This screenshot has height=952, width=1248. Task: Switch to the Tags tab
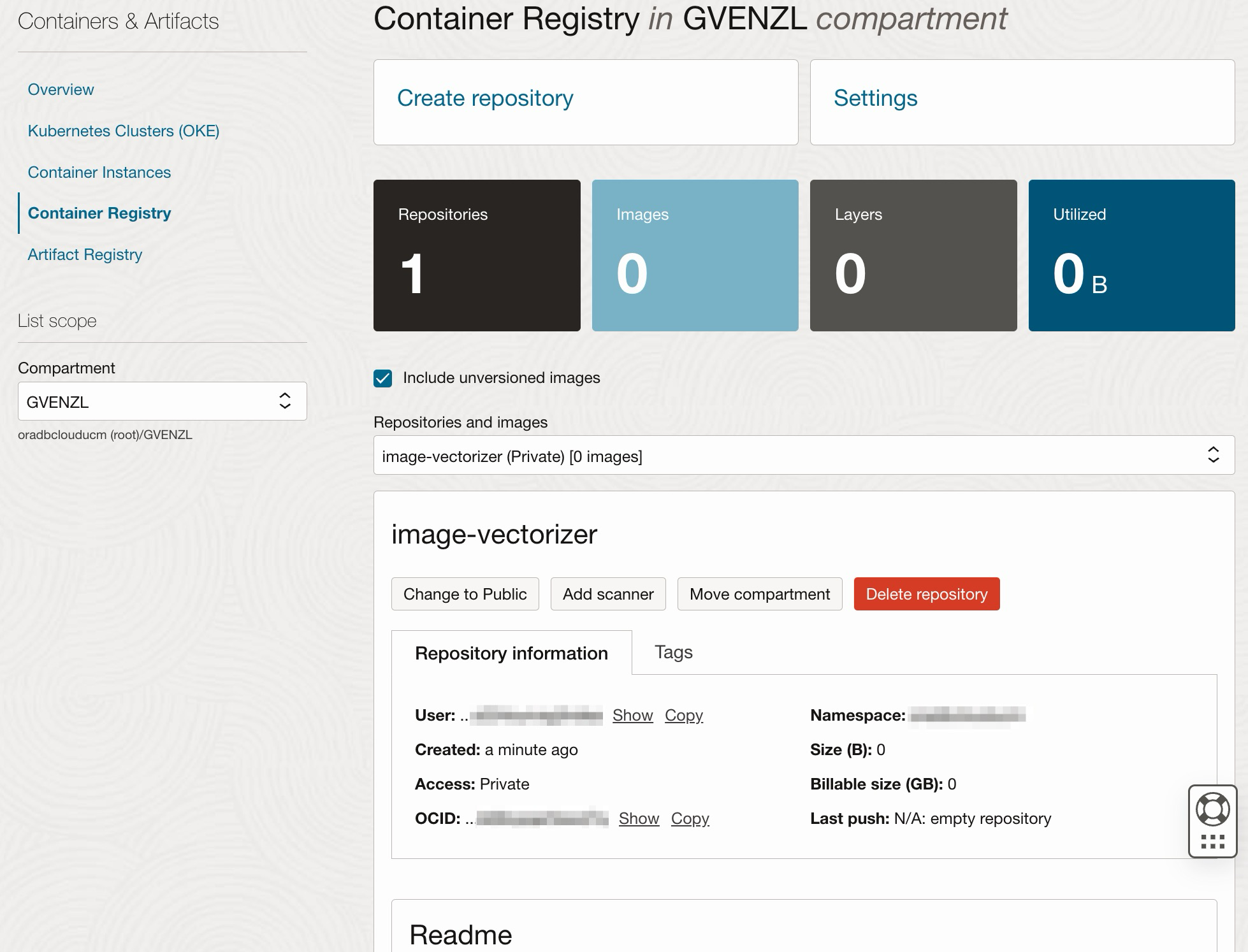(x=673, y=652)
